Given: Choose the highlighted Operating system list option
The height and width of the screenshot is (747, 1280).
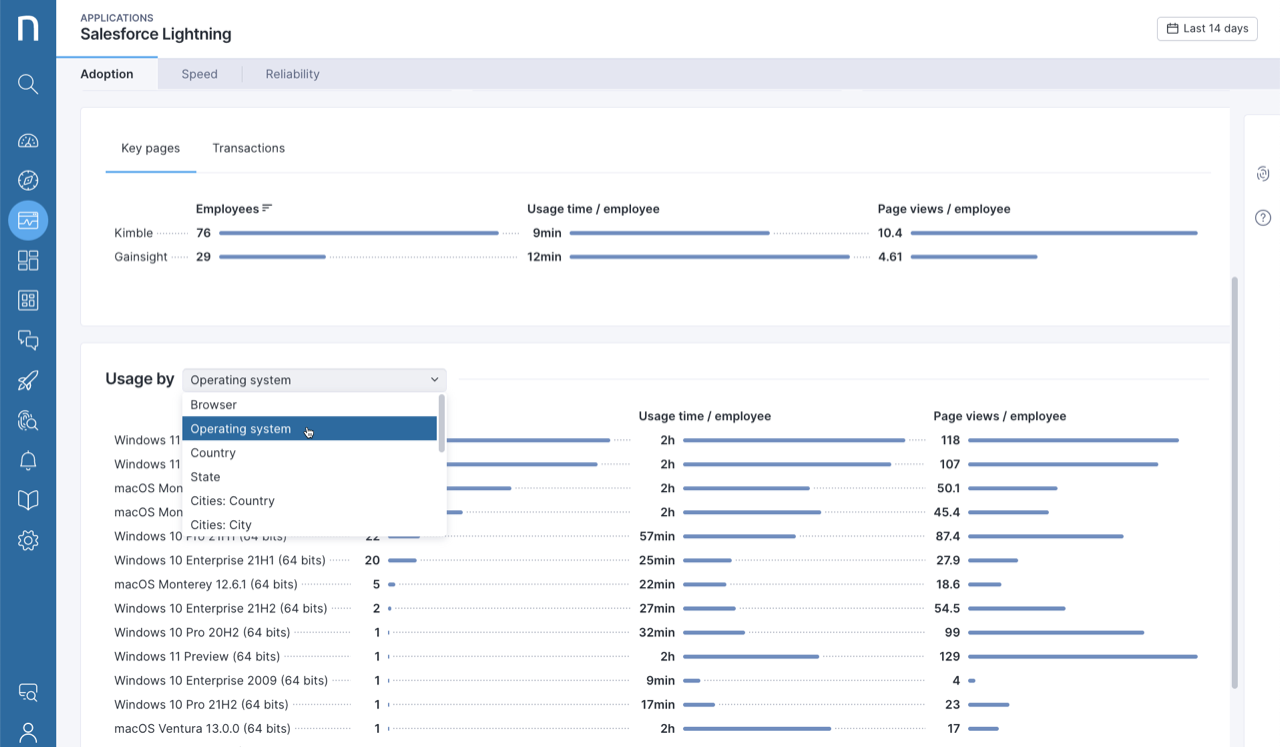Looking at the screenshot, I should pos(310,429).
